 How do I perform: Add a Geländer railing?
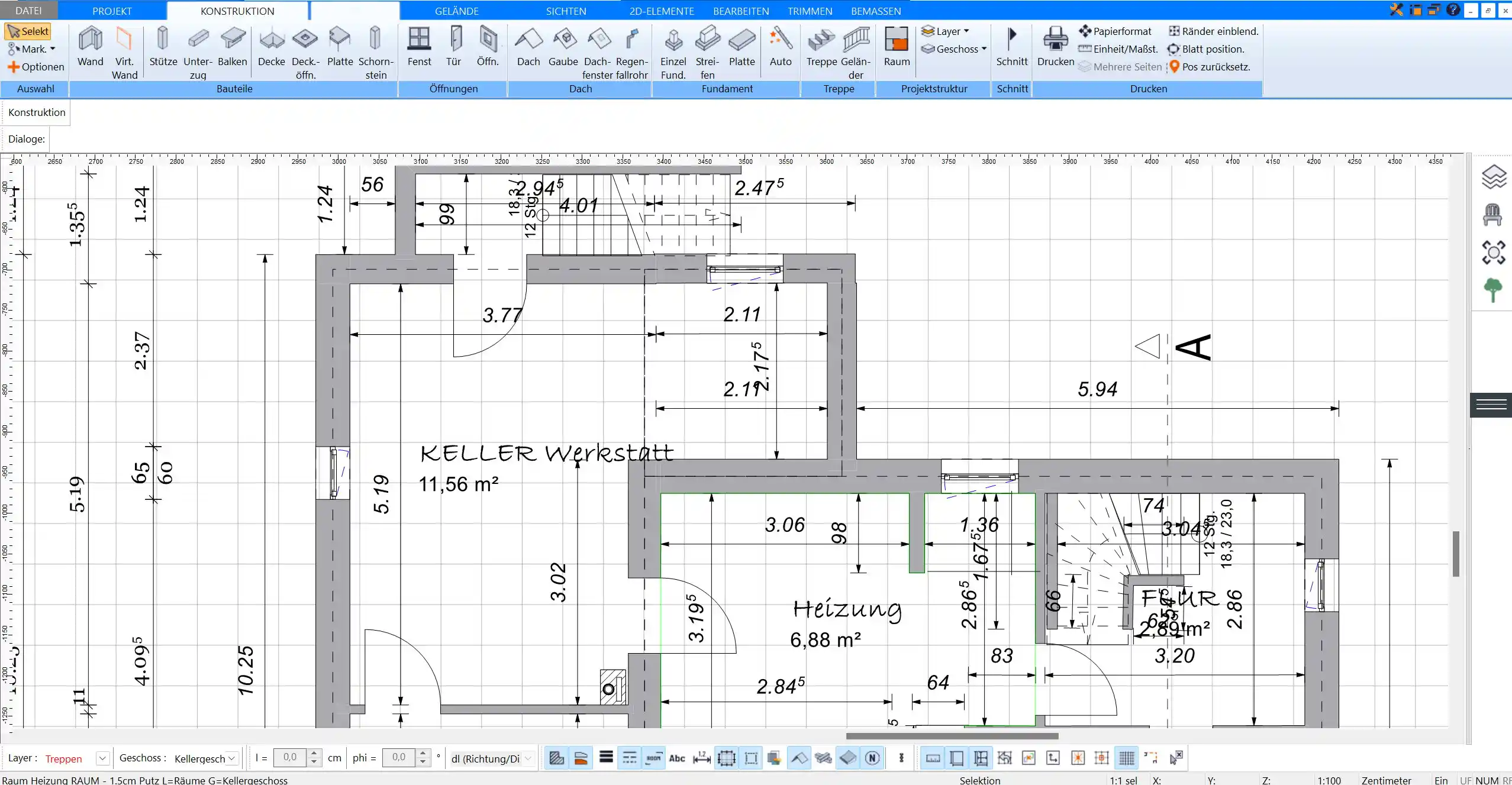[856, 53]
